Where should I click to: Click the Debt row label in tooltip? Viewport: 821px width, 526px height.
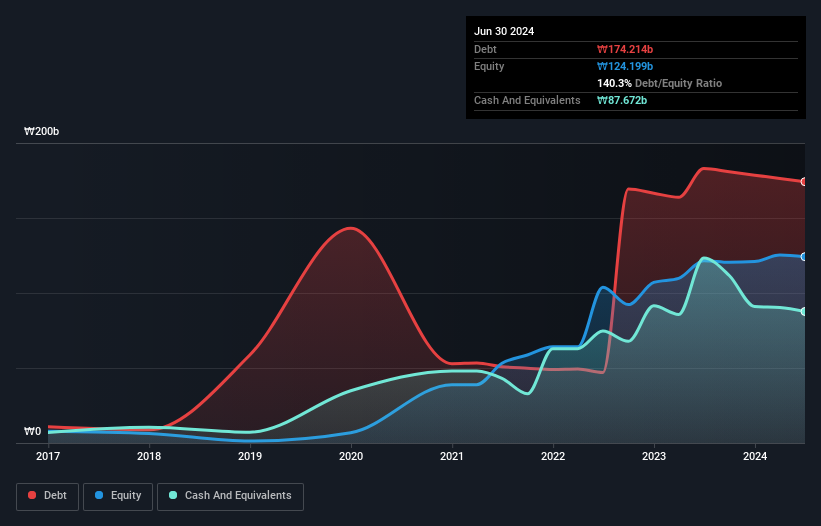click(x=485, y=49)
